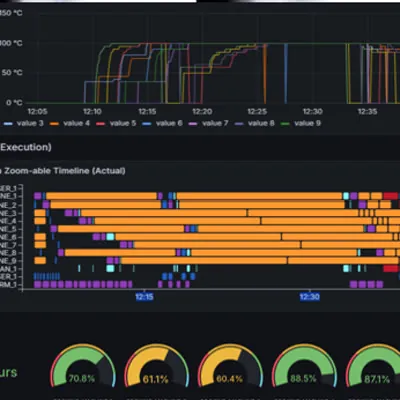Click the 12:20 label on temperature chart axis
Image resolution: width=400 pixels, height=400 pixels.
(x=202, y=111)
